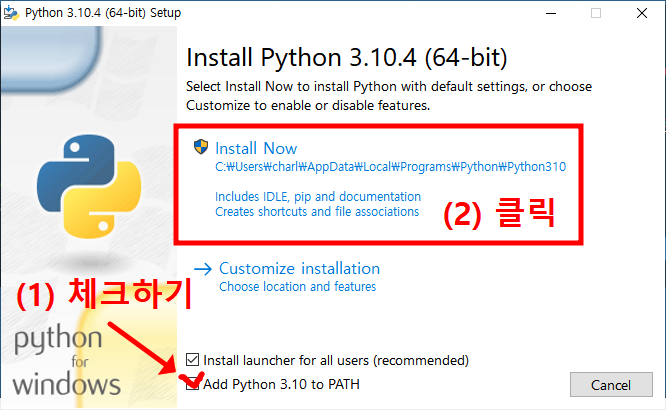
Task: Minimize the Python Setup window
Action: [551, 13]
